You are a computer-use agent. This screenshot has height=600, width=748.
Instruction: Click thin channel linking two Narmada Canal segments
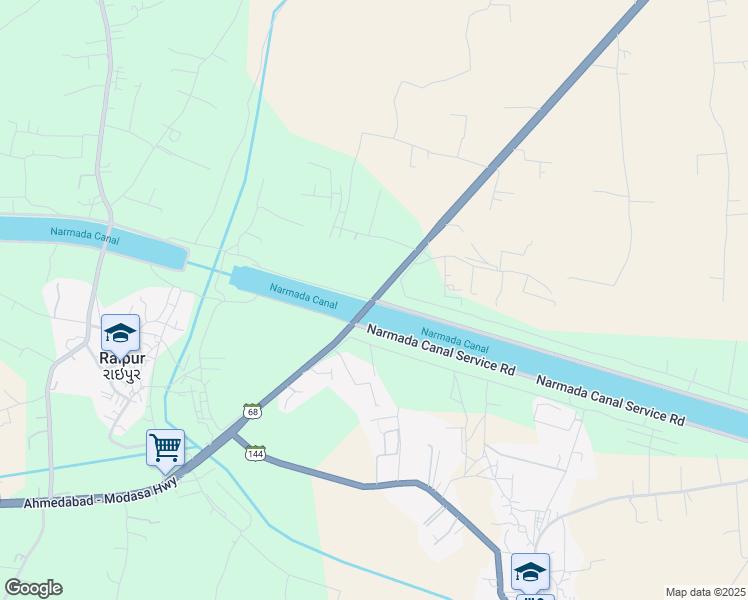[209, 268]
